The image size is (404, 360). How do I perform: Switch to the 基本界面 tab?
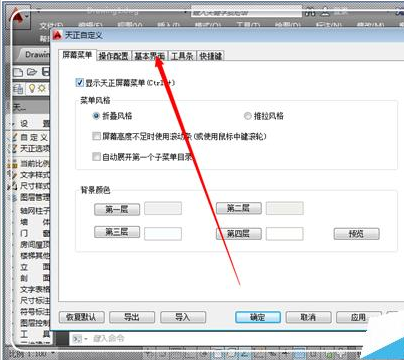tap(150, 56)
